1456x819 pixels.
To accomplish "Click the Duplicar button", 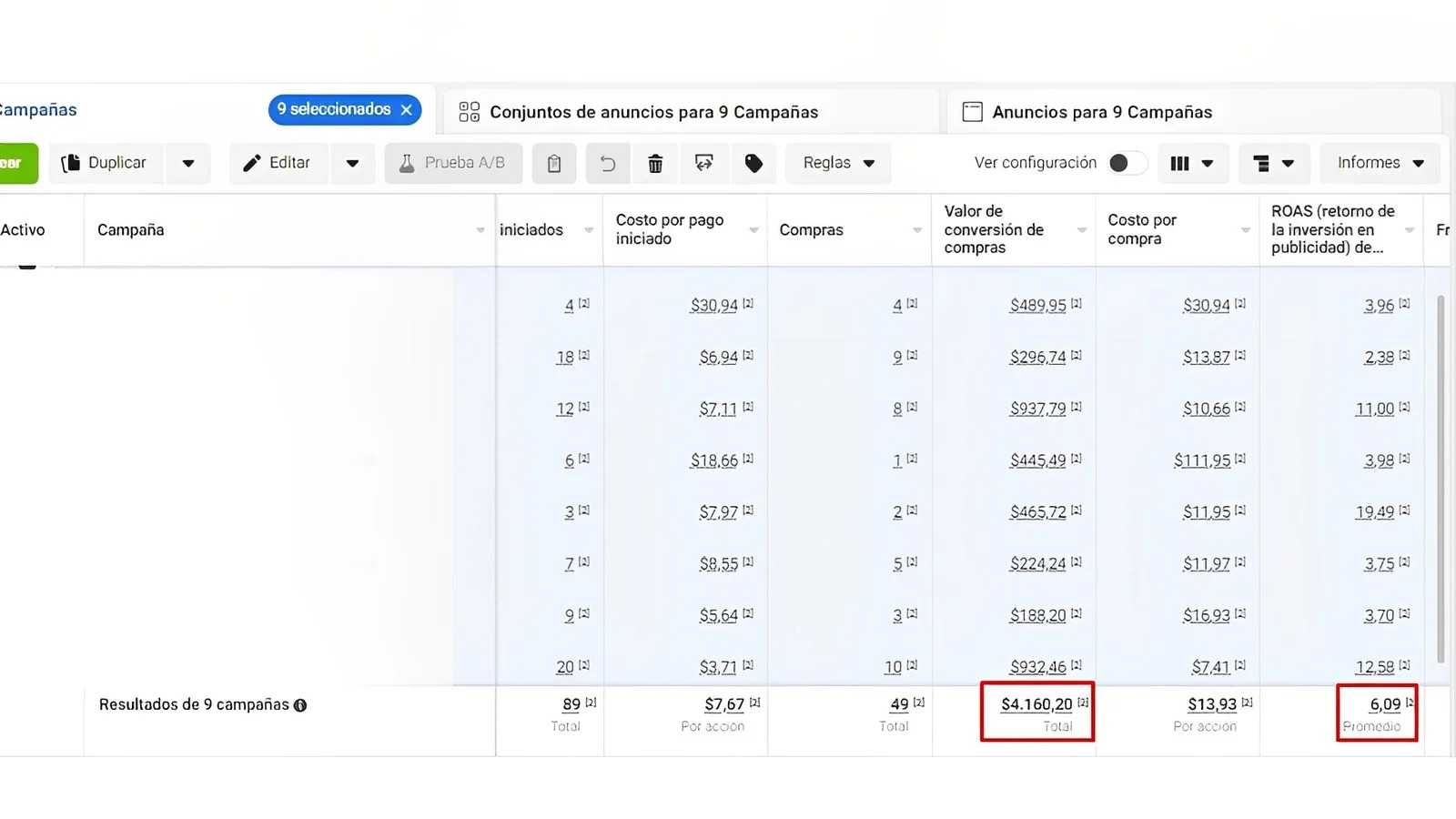I will (x=106, y=164).
